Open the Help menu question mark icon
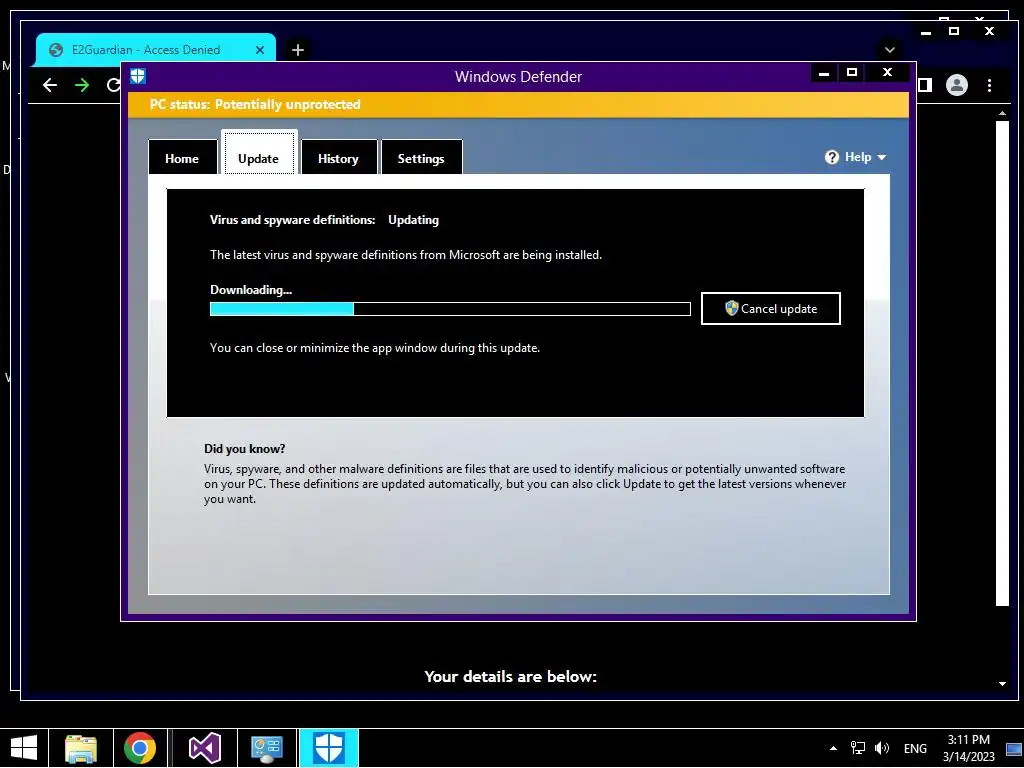The width and height of the screenshot is (1024, 768). click(831, 157)
